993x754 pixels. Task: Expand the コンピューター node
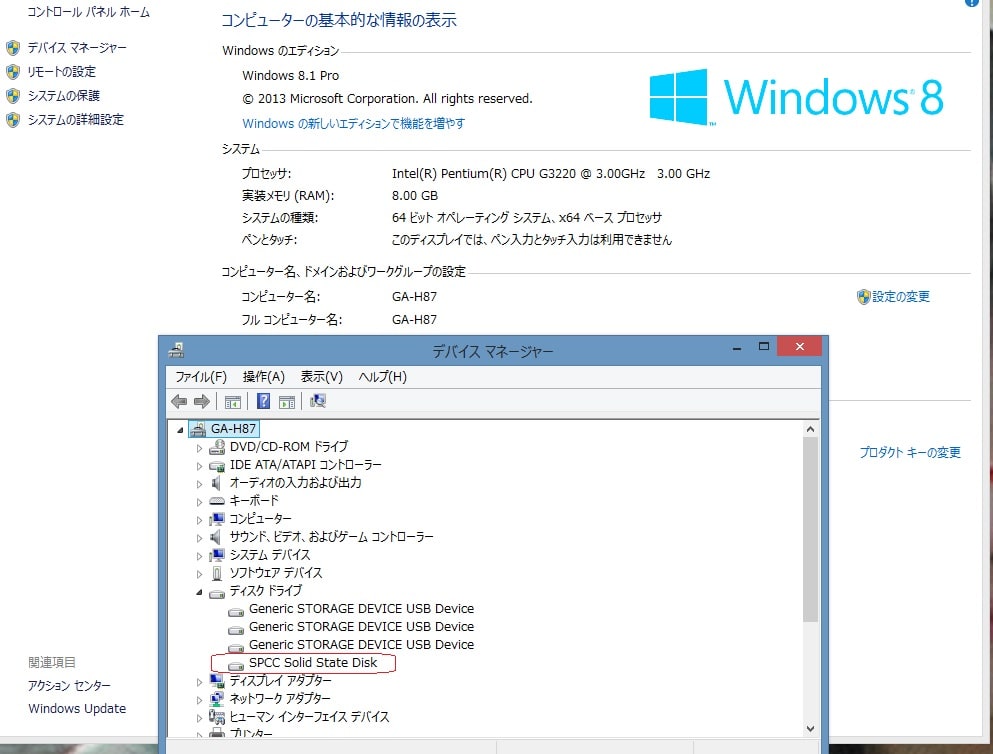coord(199,520)
